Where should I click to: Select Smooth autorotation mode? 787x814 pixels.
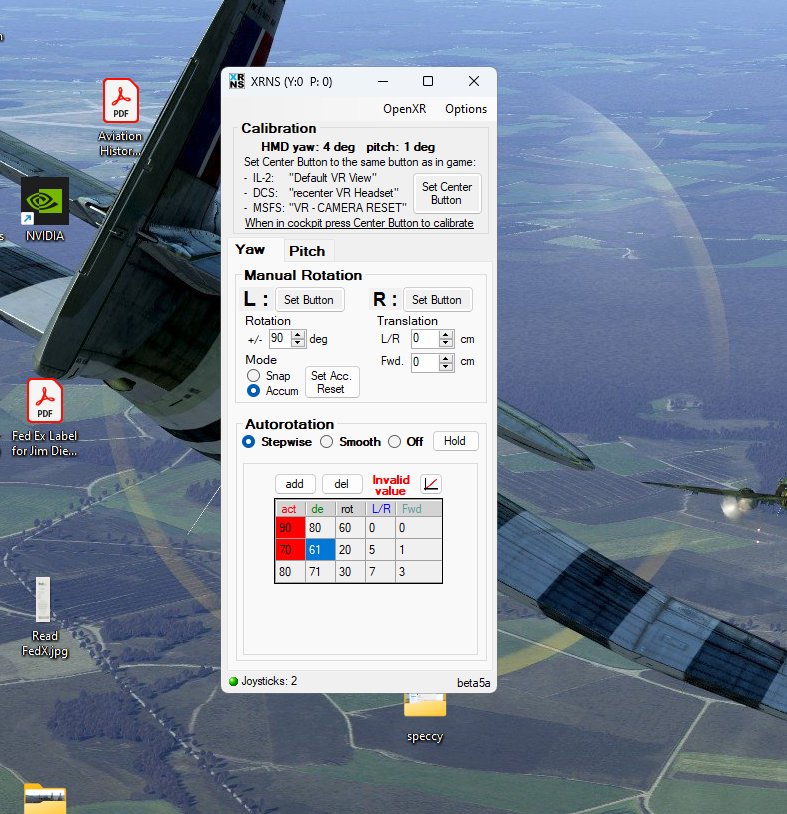point(327,442)
